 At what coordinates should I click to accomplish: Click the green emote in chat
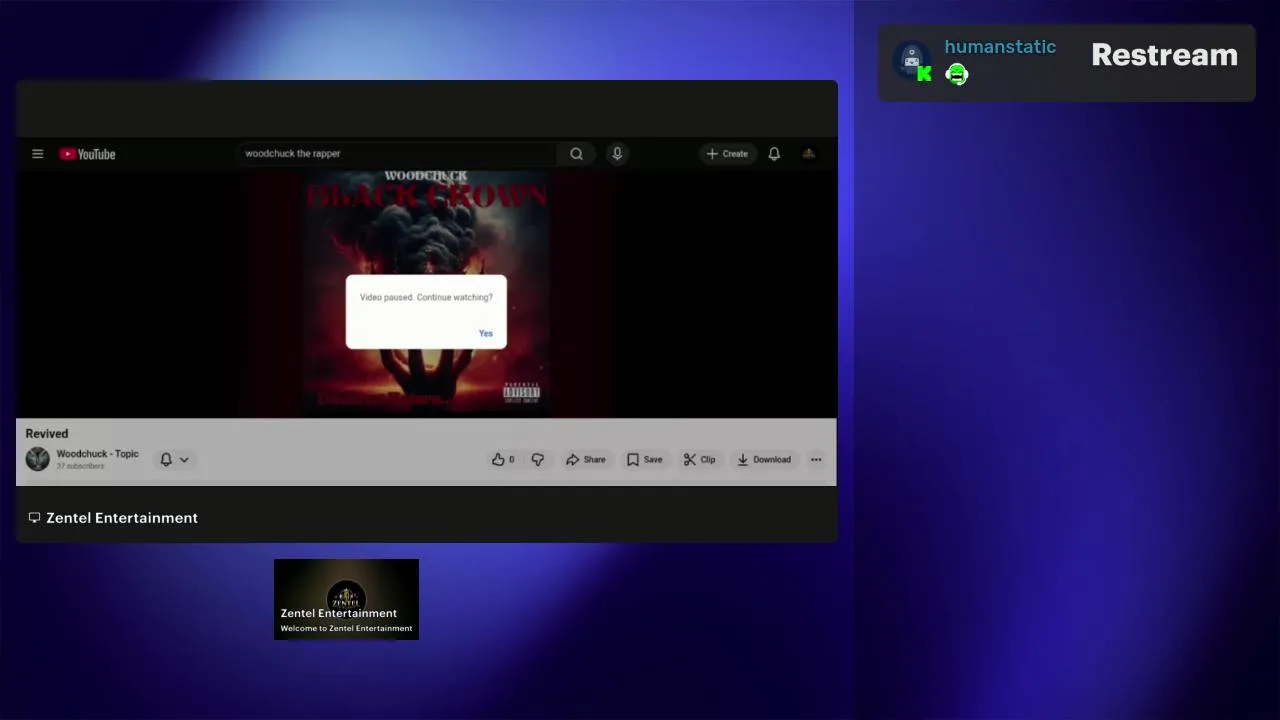pos(957,74)
